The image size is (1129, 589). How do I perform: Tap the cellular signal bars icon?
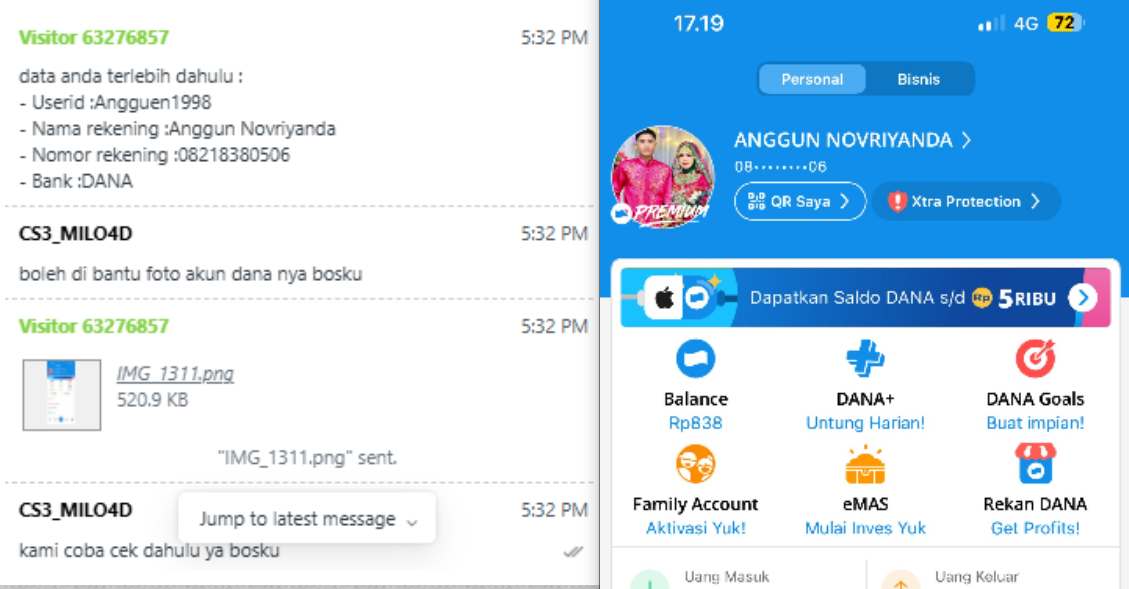[991, 24]
